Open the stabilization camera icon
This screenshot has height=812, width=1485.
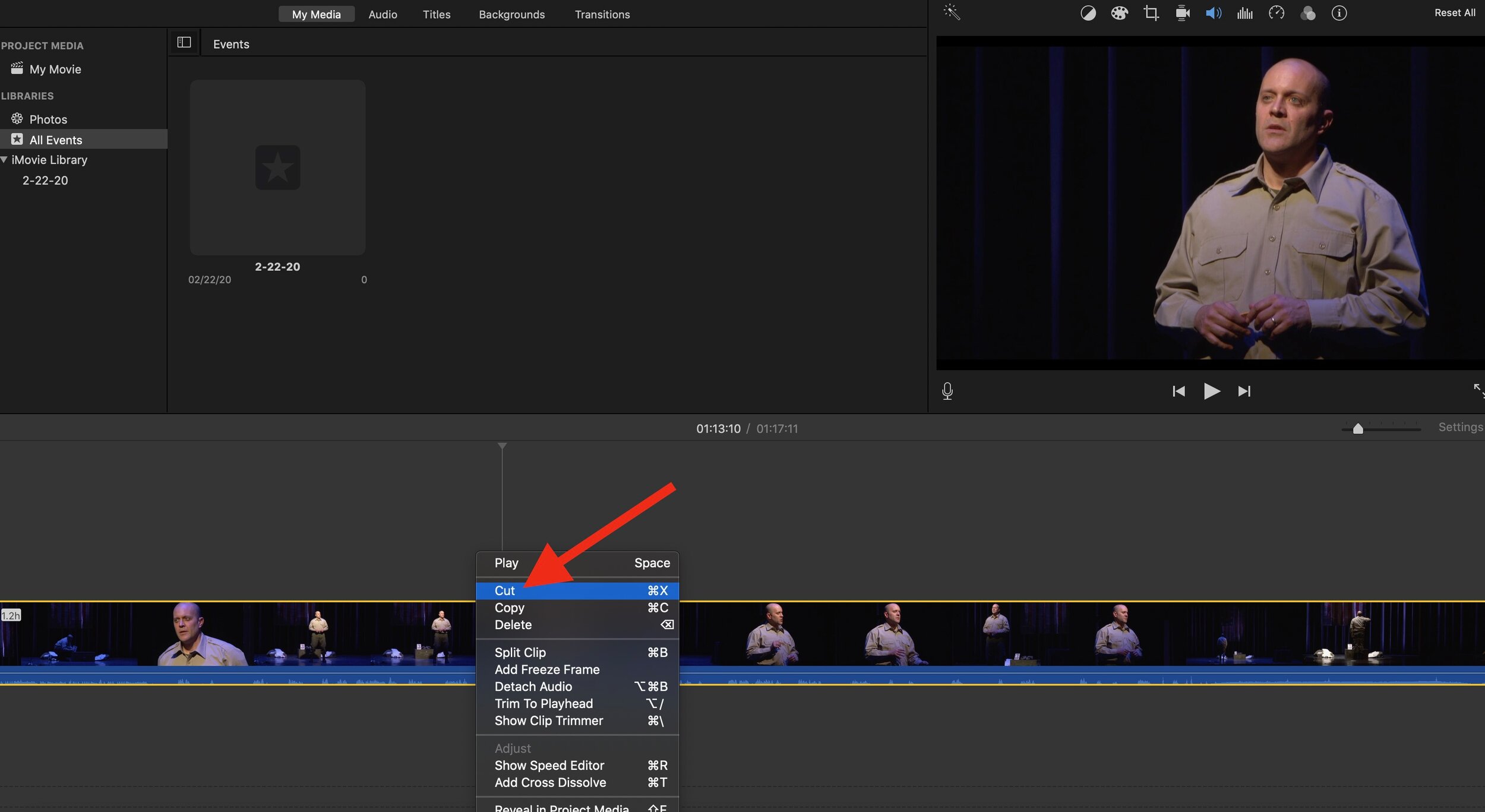[x=1183, y=13]
